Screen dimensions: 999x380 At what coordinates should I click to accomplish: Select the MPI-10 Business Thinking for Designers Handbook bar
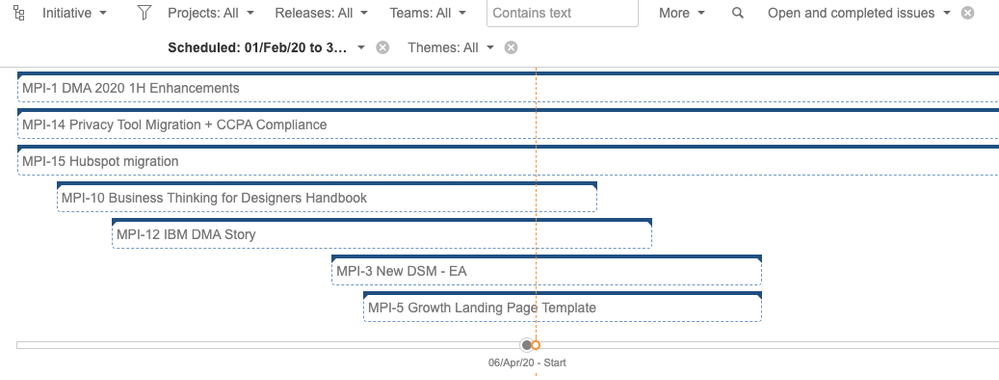[x=327, y=197]
